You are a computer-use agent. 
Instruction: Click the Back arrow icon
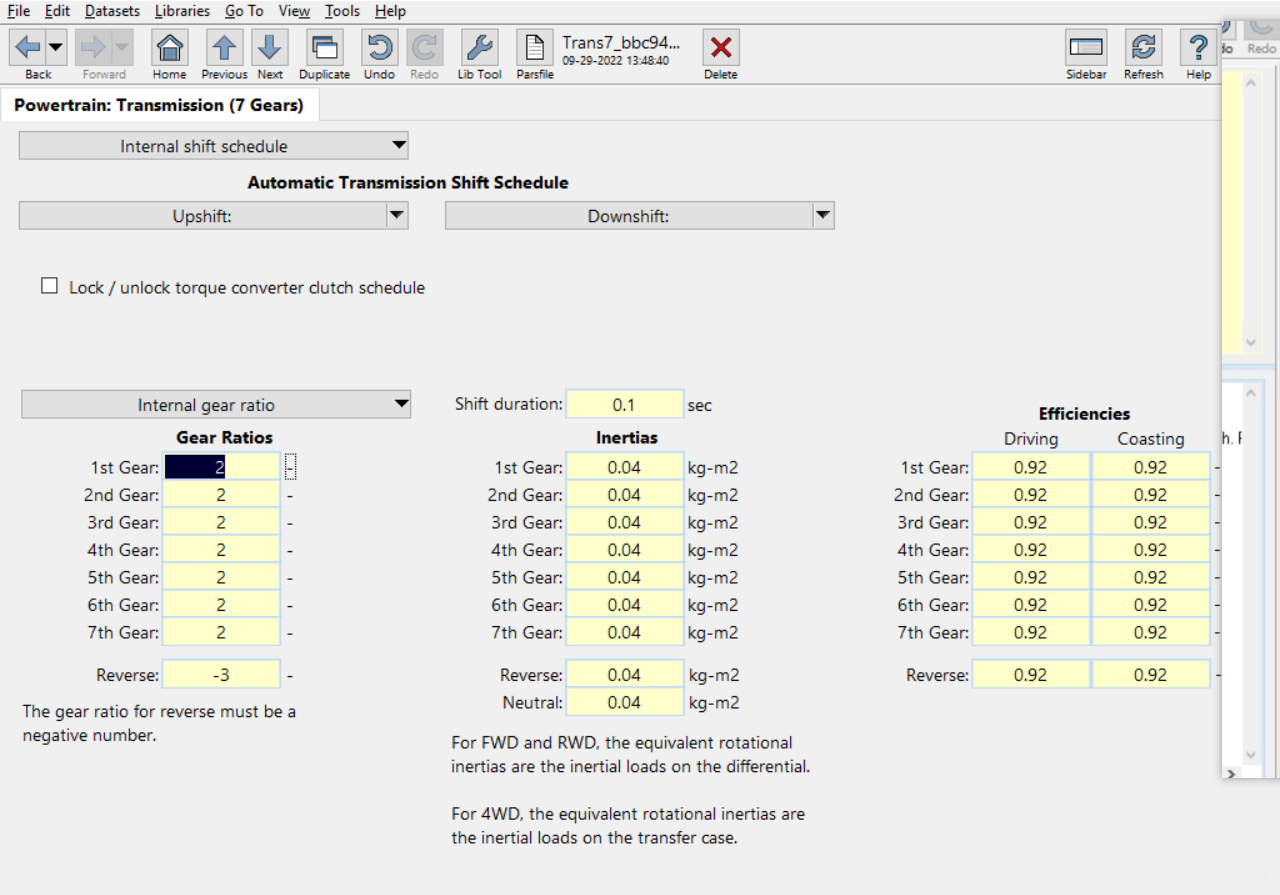pyautogui.click(x=28, y=48)
